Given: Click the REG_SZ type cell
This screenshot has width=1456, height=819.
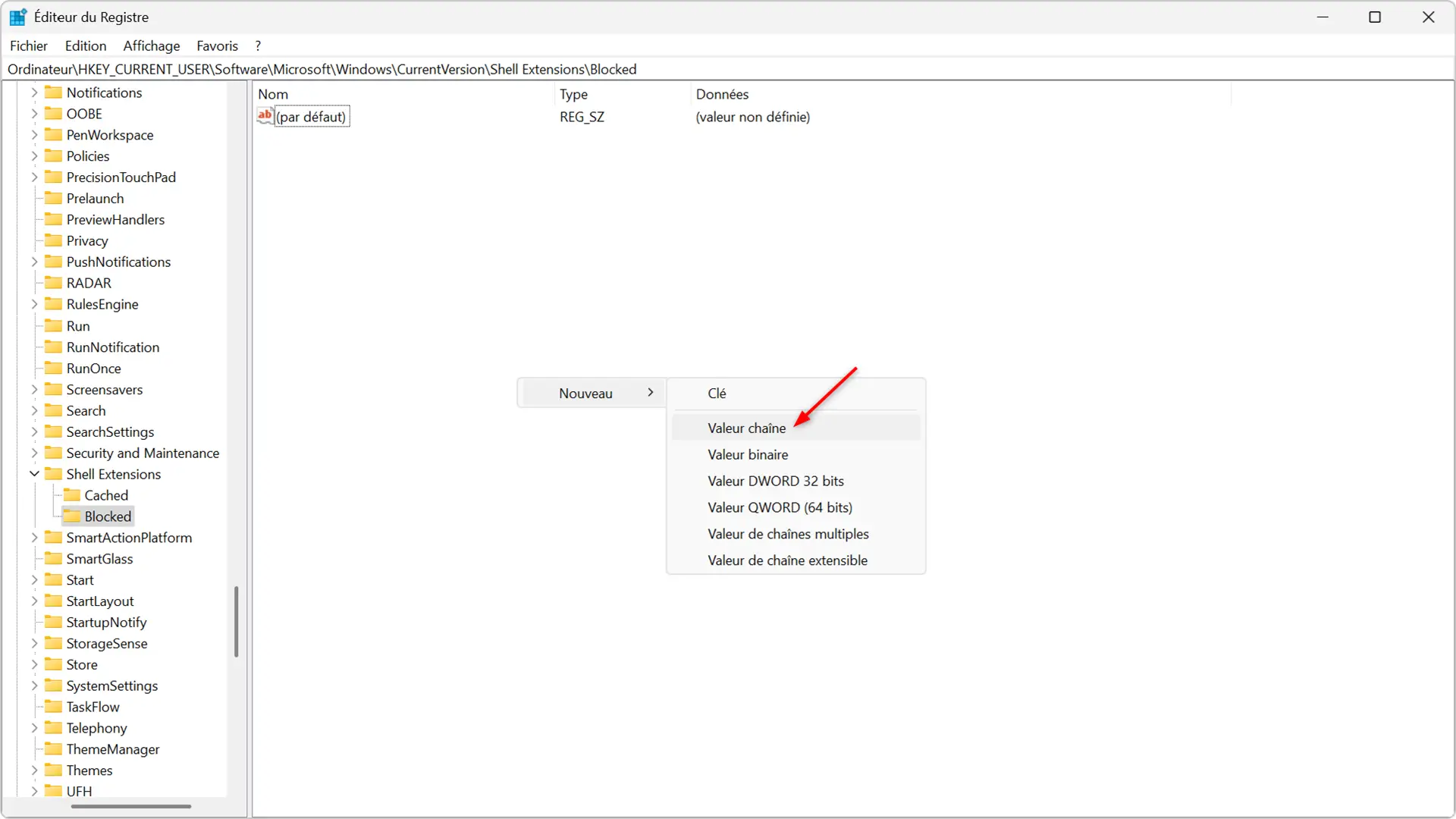Looking at the screenshot, I should (x=582, y=117).
